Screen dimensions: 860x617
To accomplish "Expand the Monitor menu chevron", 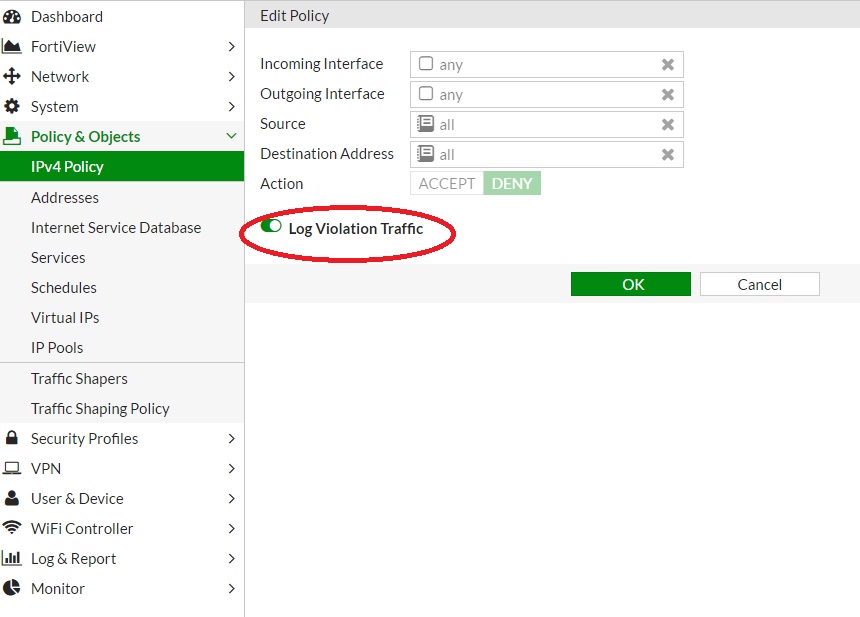I will coord(231,588).
